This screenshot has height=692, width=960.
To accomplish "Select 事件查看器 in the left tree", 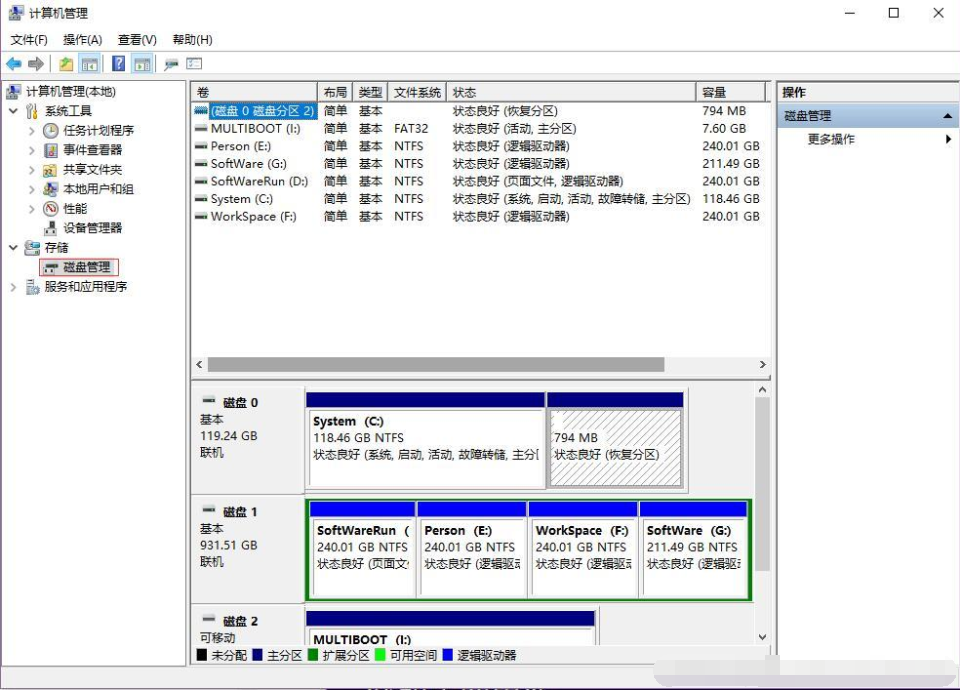I will tap(92, 150).
